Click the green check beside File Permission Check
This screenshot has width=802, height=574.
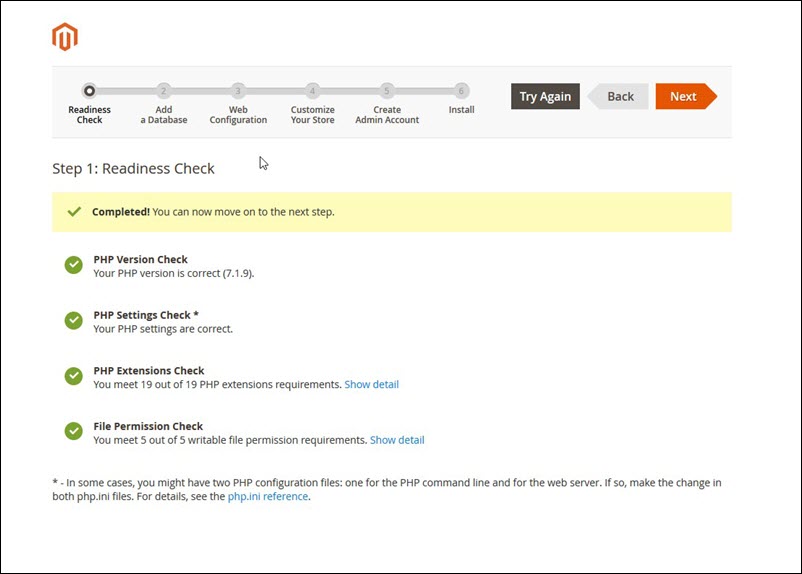click(73, 431)
